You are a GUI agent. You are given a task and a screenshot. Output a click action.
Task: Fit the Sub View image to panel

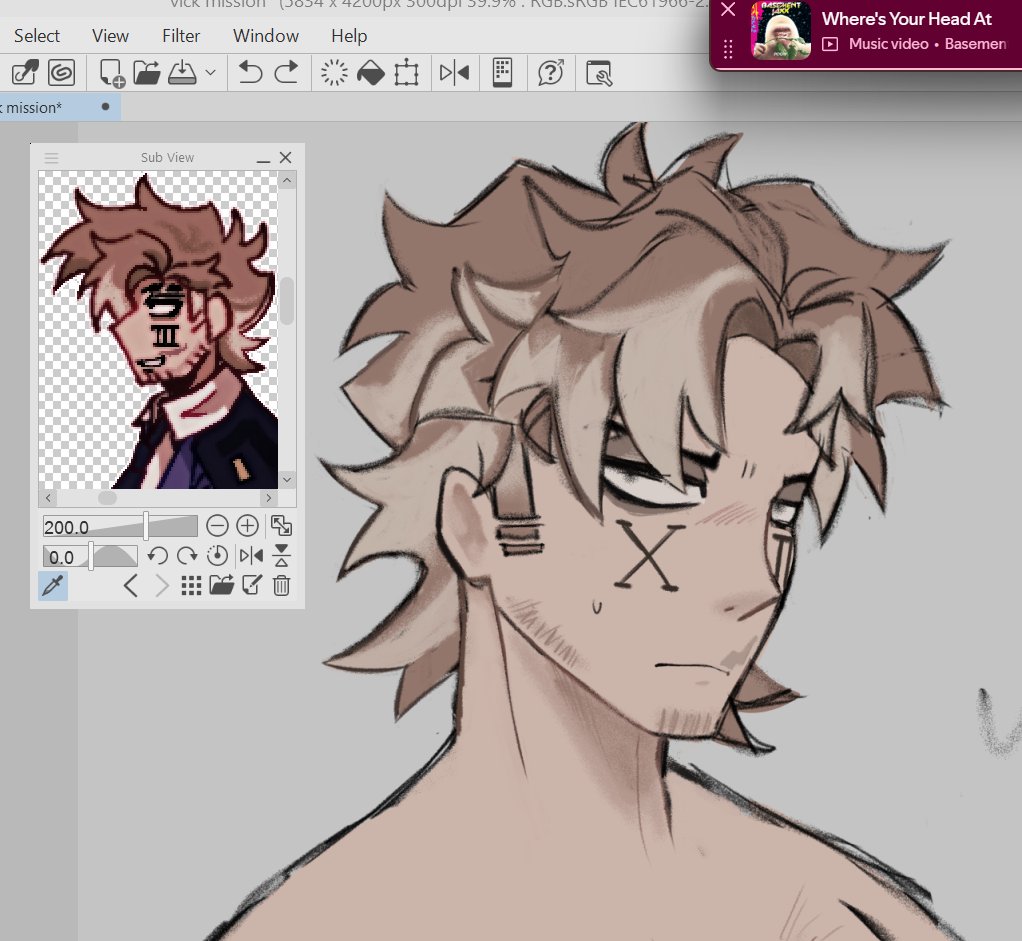pos(282,525)
